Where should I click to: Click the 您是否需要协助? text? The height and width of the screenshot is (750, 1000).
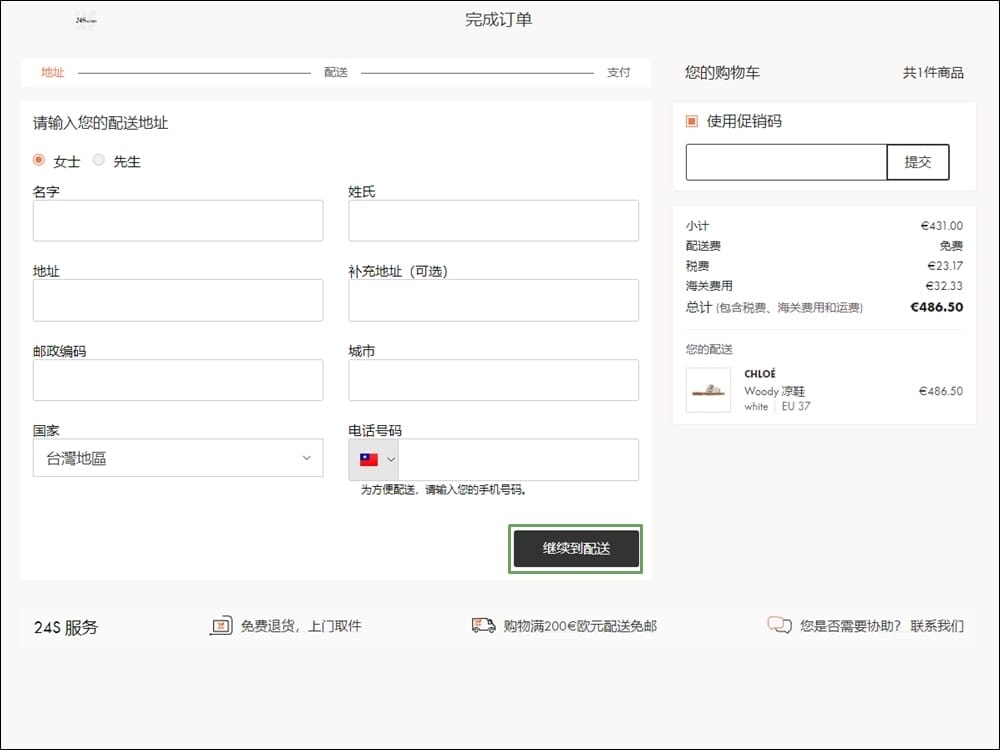[850, 626]
